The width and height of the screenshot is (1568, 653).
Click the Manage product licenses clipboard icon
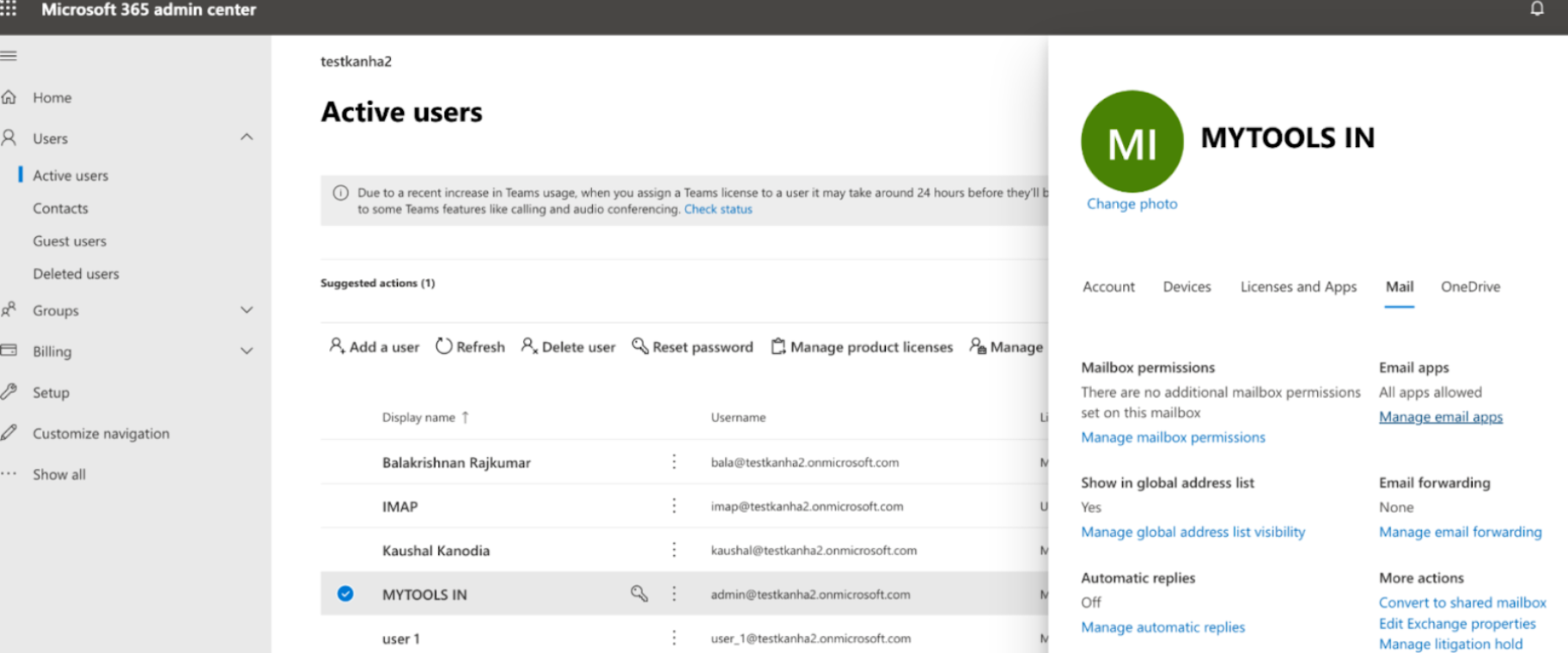coord(778,346)
